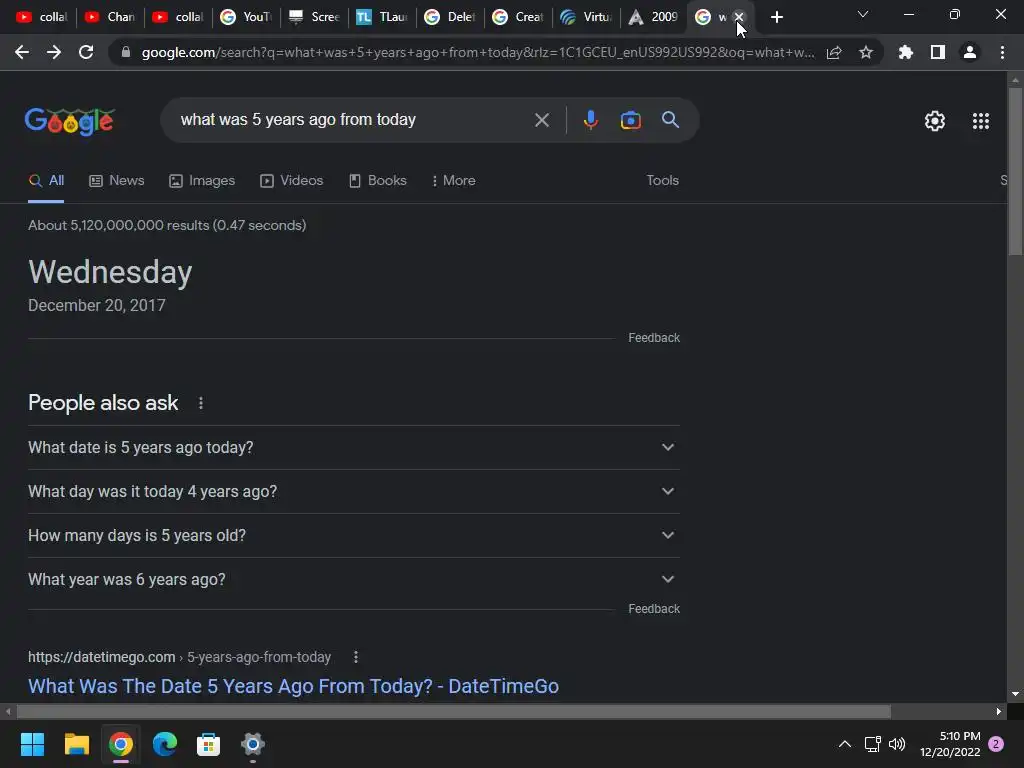The height and width of the screenshot is (768, 1024).
Task: Click the horizontal scrollbar thumb
Action: 454,711
